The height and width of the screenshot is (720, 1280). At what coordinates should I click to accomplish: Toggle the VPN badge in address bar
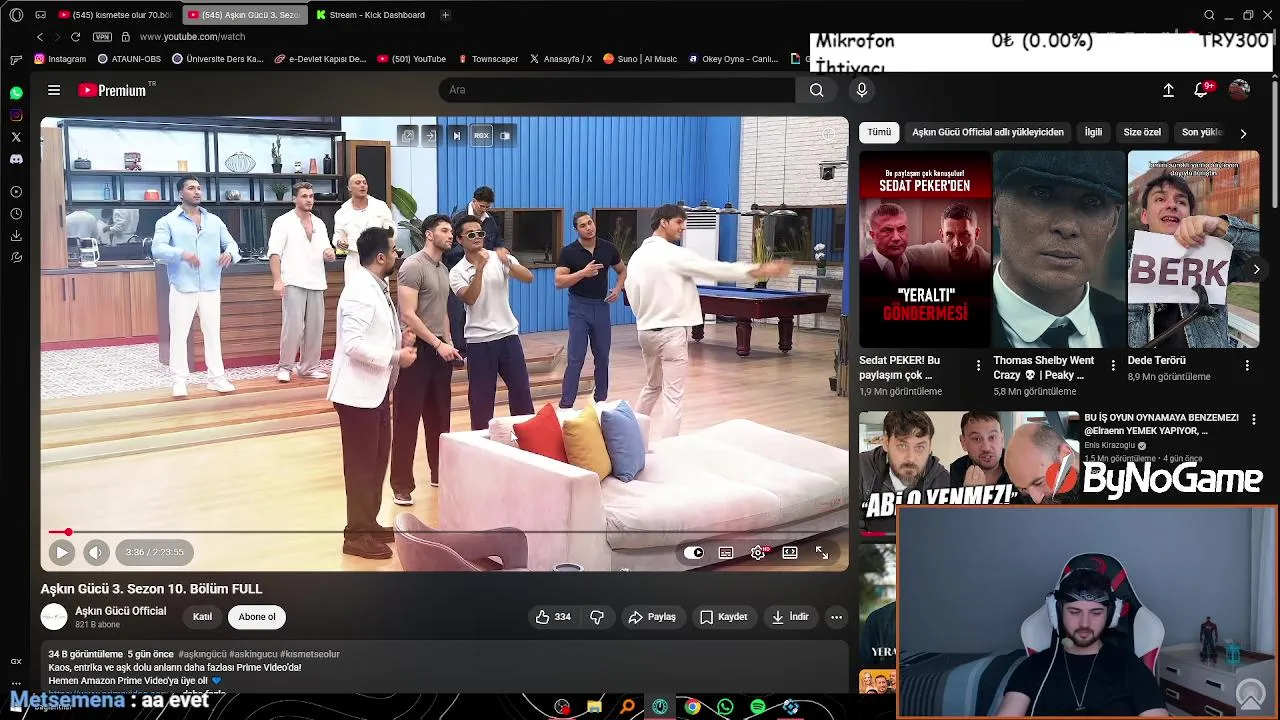[x=102, y=37]
